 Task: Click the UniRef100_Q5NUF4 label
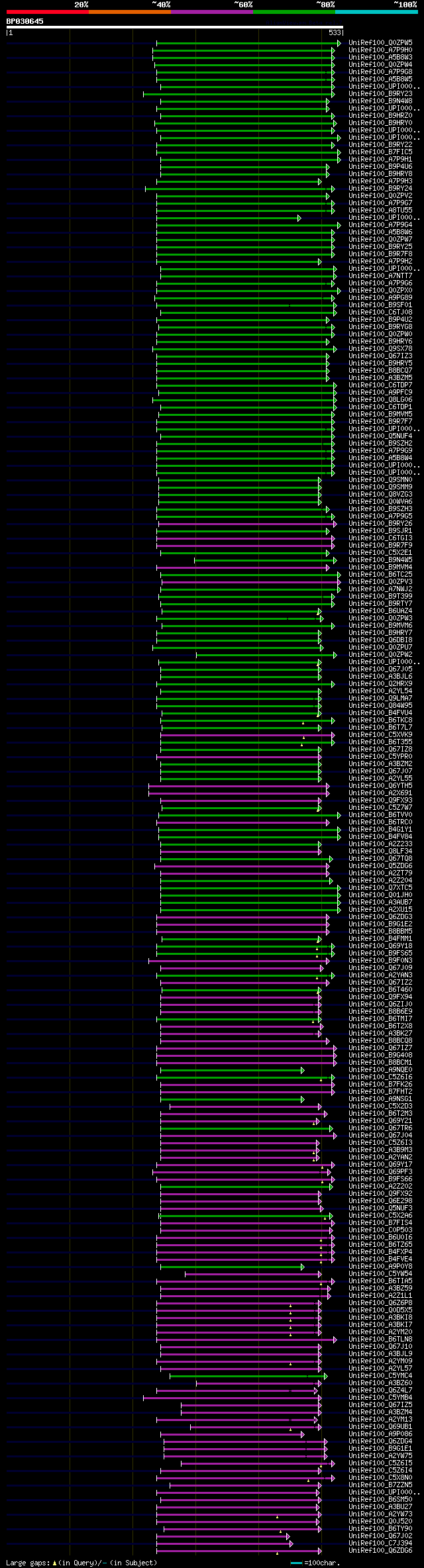pos(380,436)
